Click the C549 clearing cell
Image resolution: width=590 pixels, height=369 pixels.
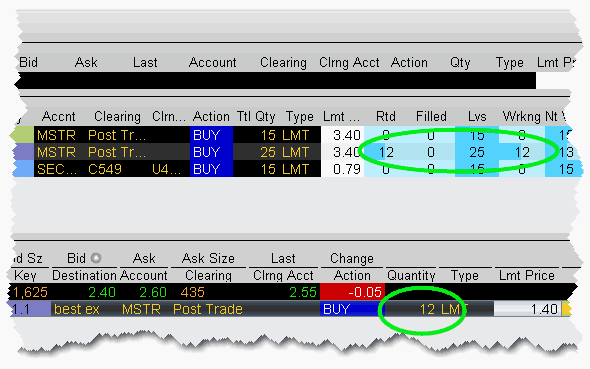(x=105, y=169)
